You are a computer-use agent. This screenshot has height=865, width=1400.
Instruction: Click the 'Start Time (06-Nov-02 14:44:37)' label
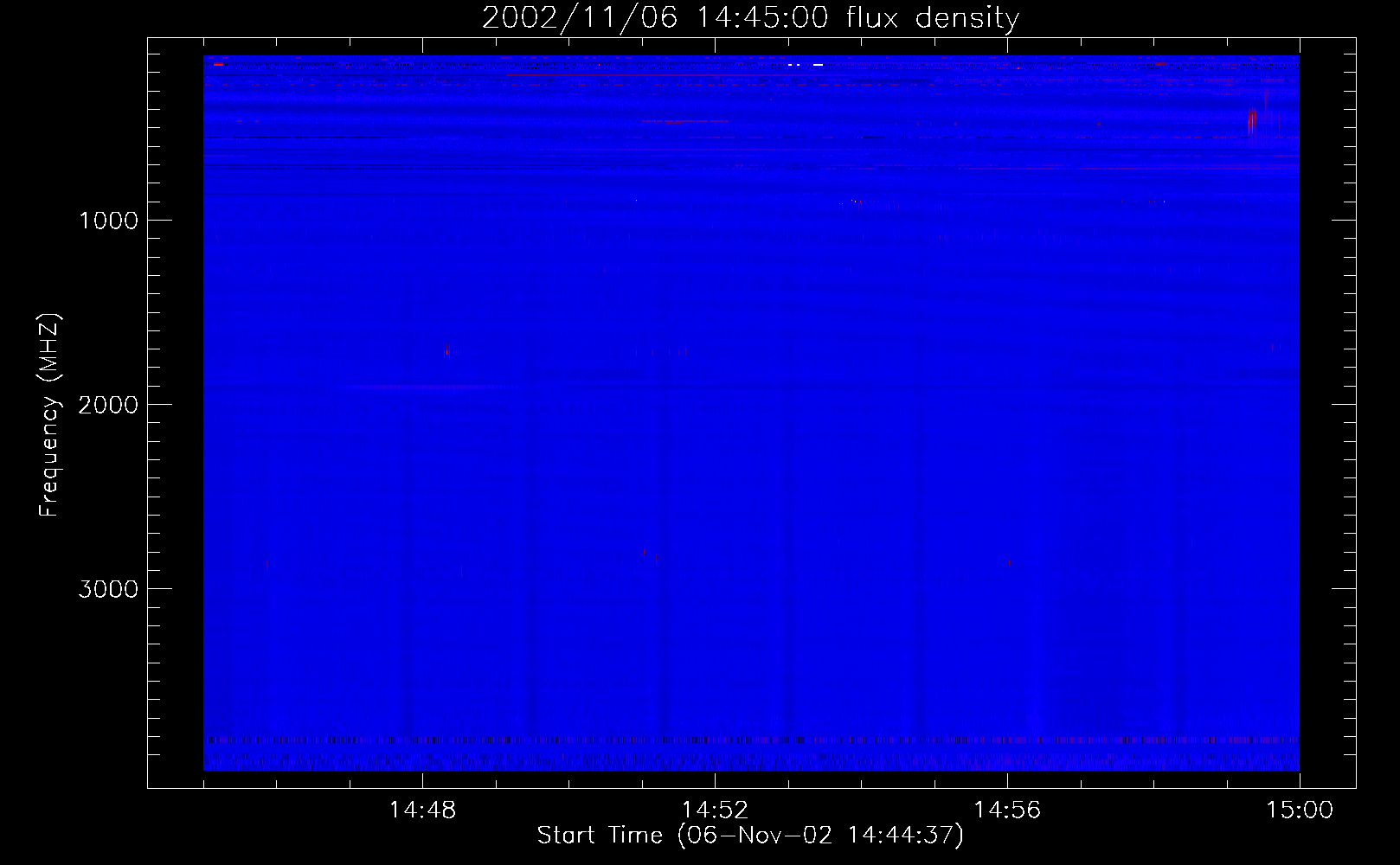point(750,836)
